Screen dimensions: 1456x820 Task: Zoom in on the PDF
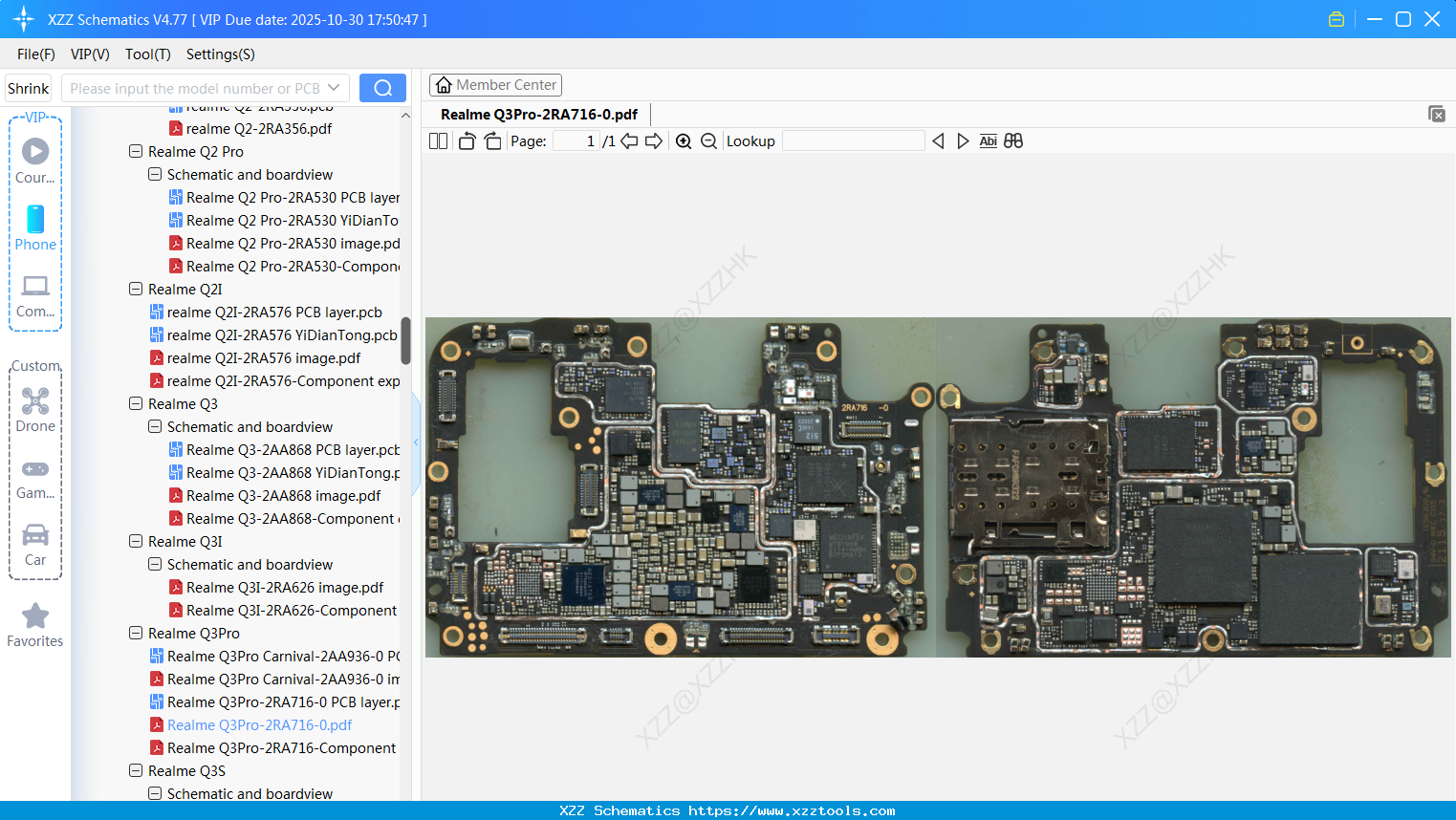click(x=684, y=141)
